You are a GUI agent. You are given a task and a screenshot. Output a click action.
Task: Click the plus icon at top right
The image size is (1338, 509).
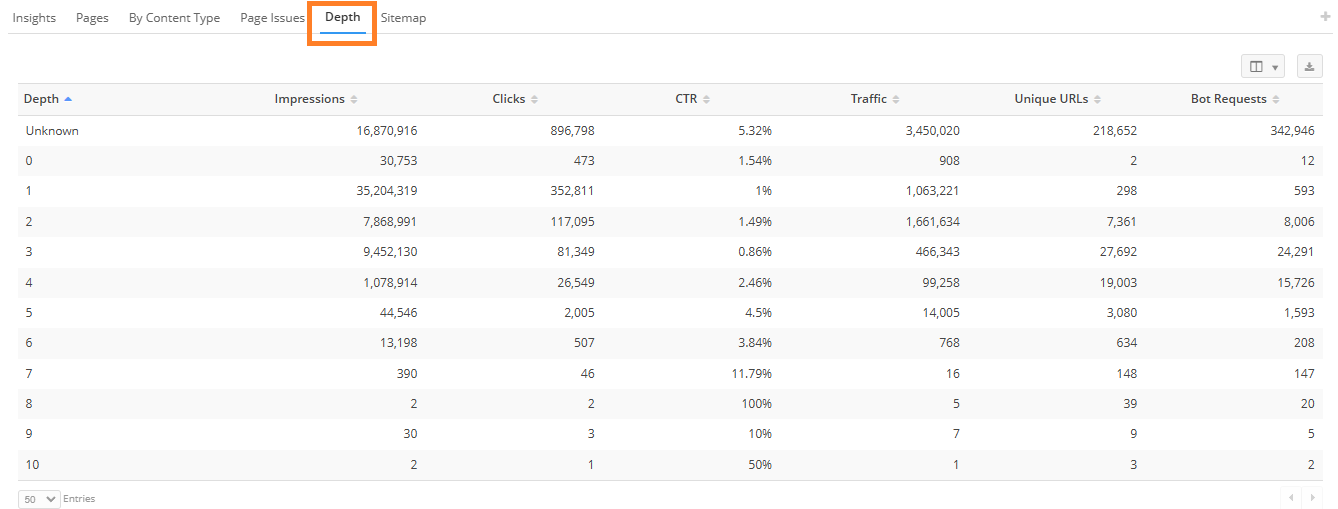(1326, 17)
